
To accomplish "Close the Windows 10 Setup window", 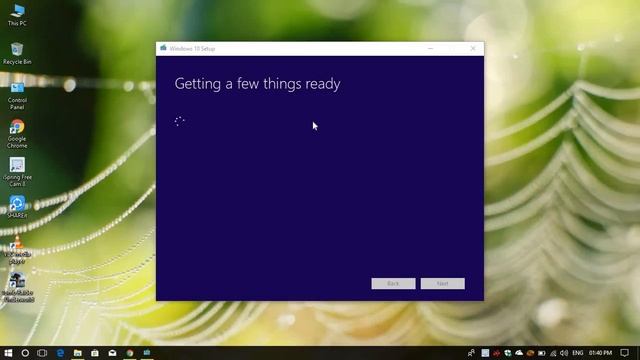I will click(473, 49).
